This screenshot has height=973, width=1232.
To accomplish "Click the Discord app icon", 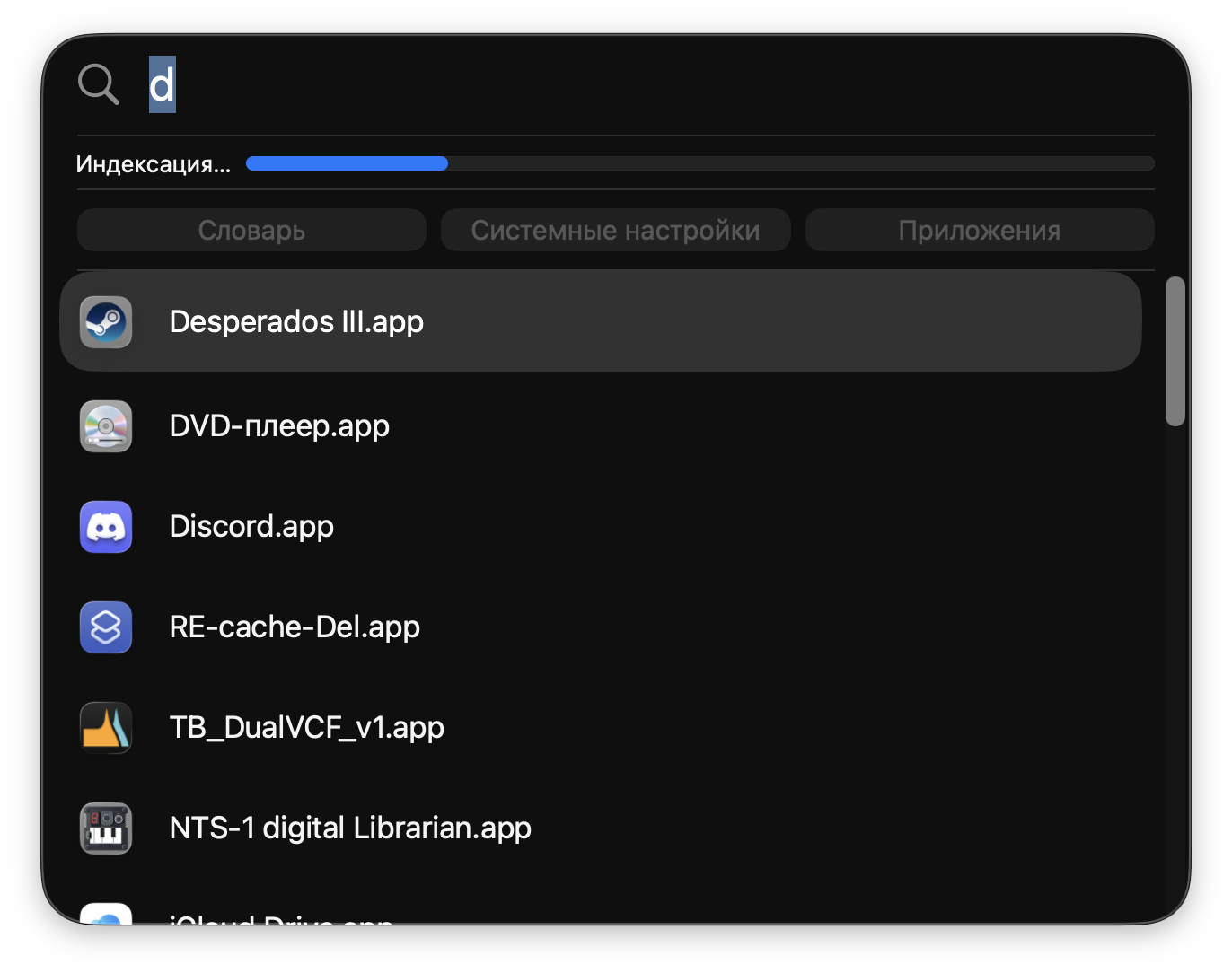I will [106, 526].
